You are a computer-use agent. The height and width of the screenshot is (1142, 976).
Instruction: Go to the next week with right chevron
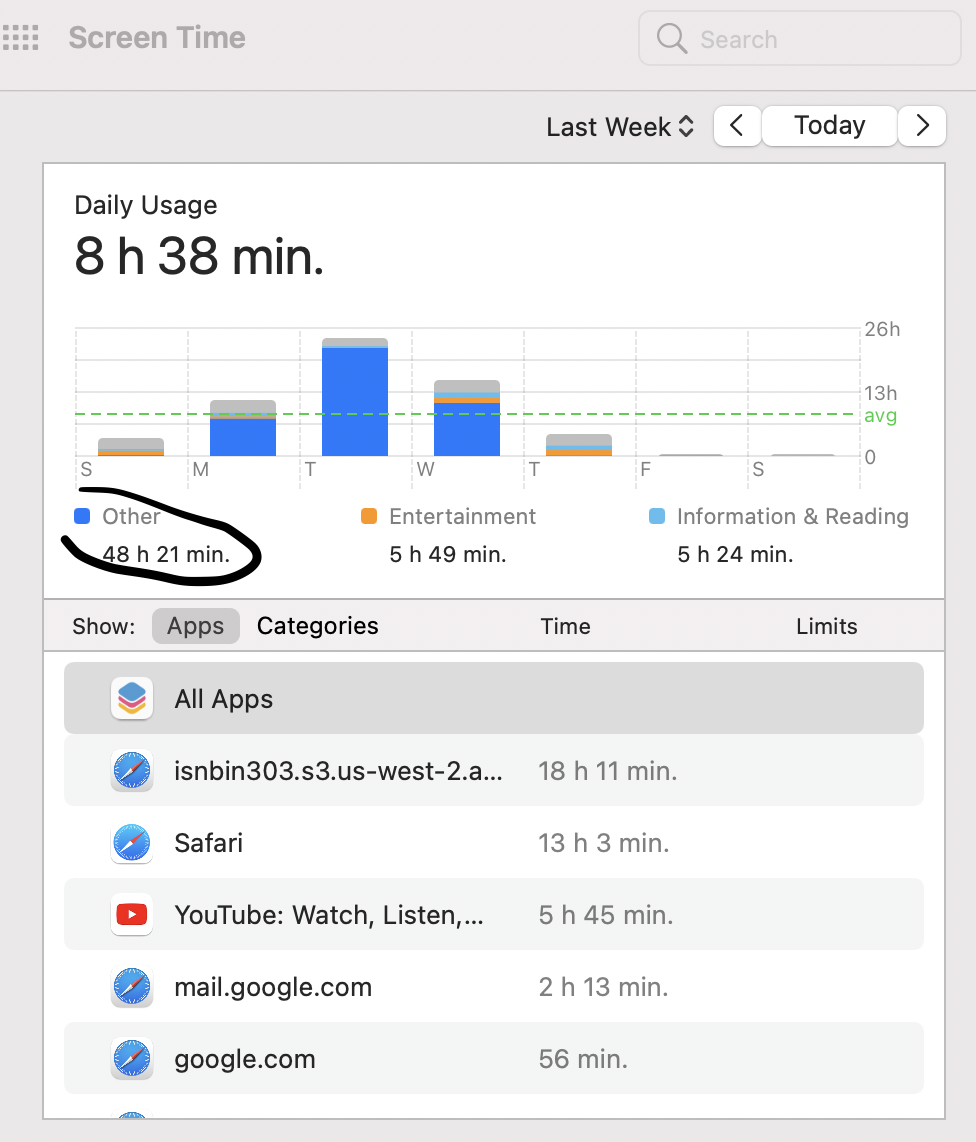[x=922, y=126]
